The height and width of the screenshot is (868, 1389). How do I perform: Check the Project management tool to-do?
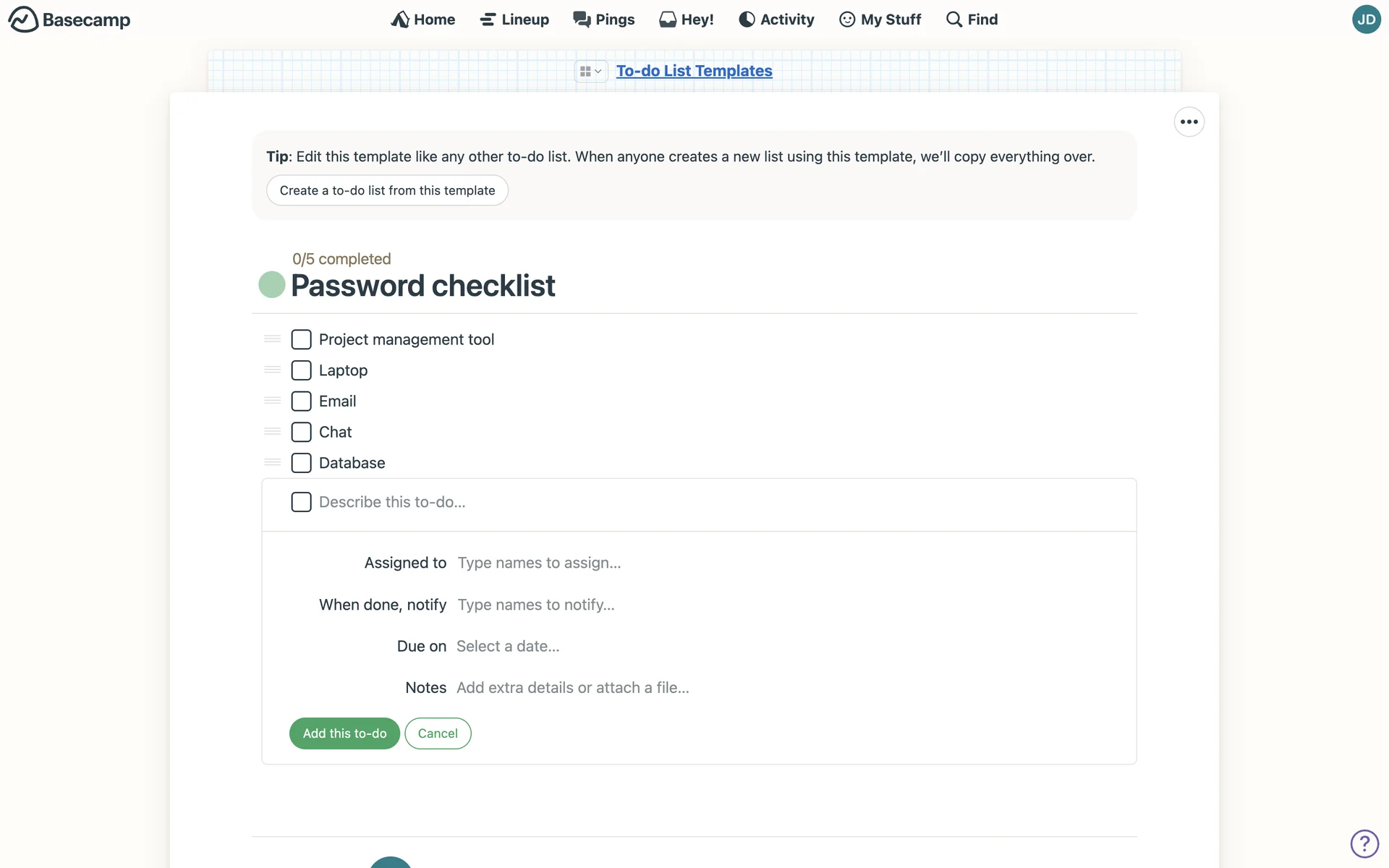tap(301, 339)
